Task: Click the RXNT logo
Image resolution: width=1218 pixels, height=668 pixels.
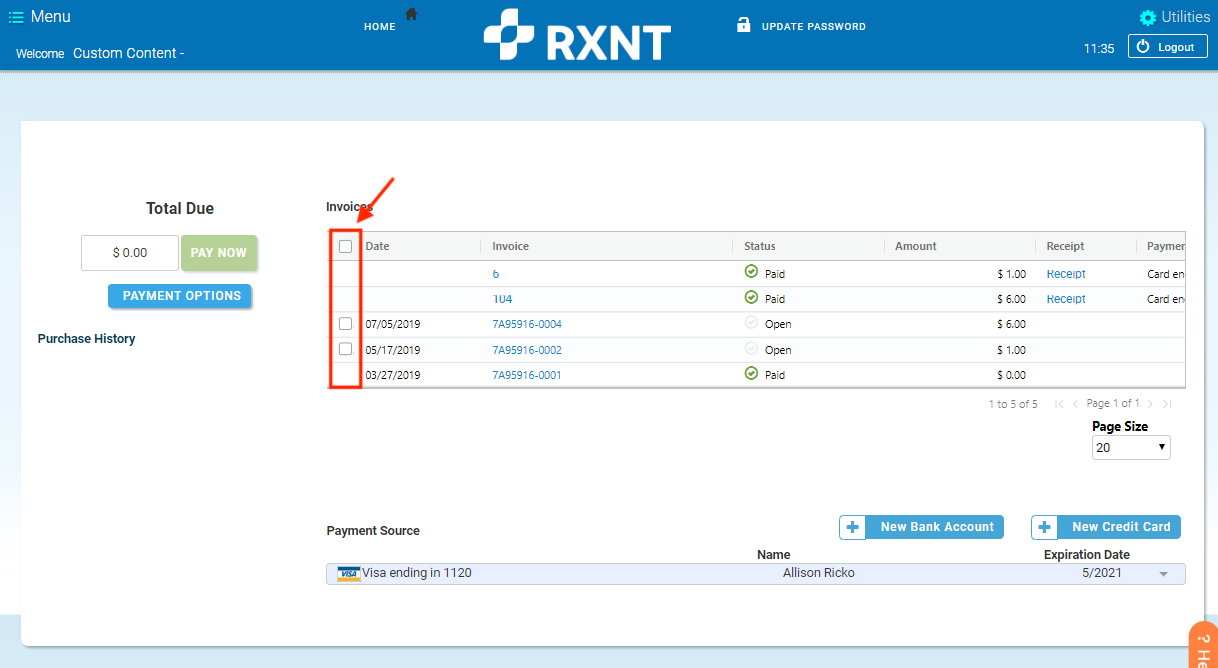Action: (577, 35)
